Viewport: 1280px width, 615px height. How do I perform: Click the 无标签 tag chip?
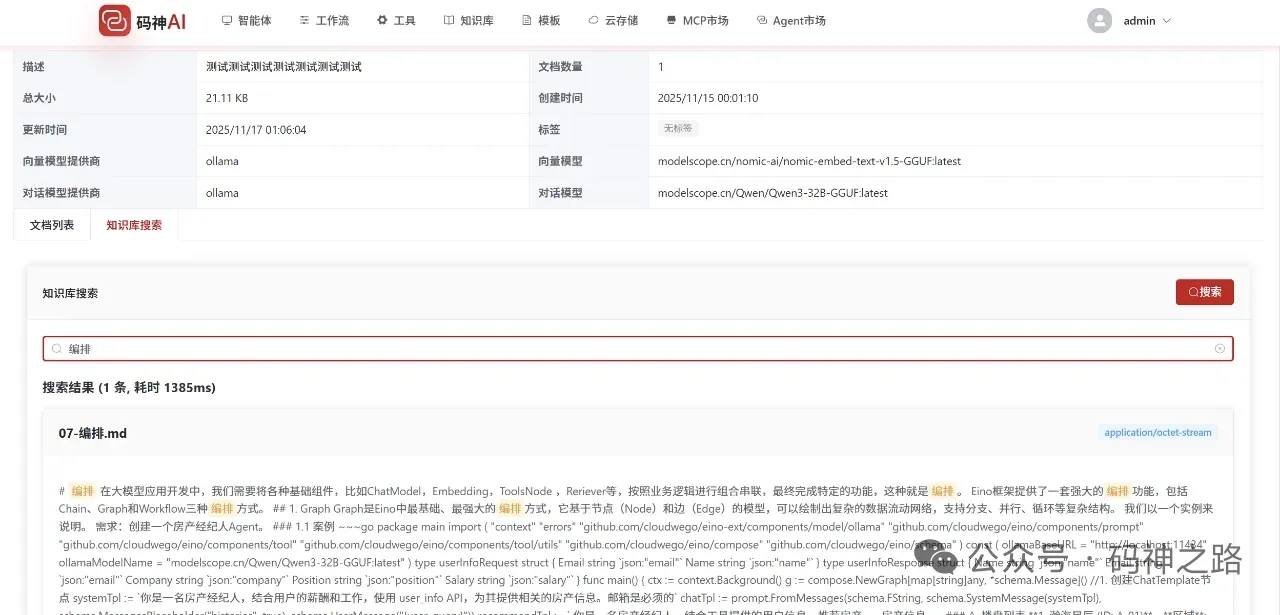click(x=680, y=129)
